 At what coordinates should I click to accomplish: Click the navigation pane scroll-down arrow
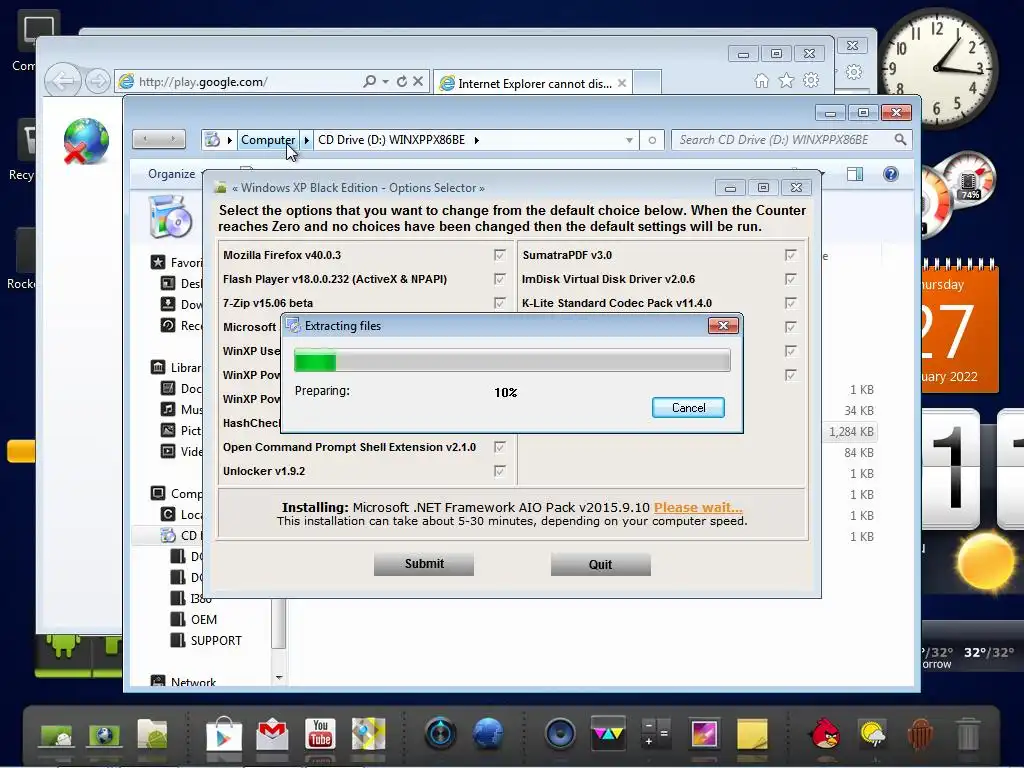279,678
